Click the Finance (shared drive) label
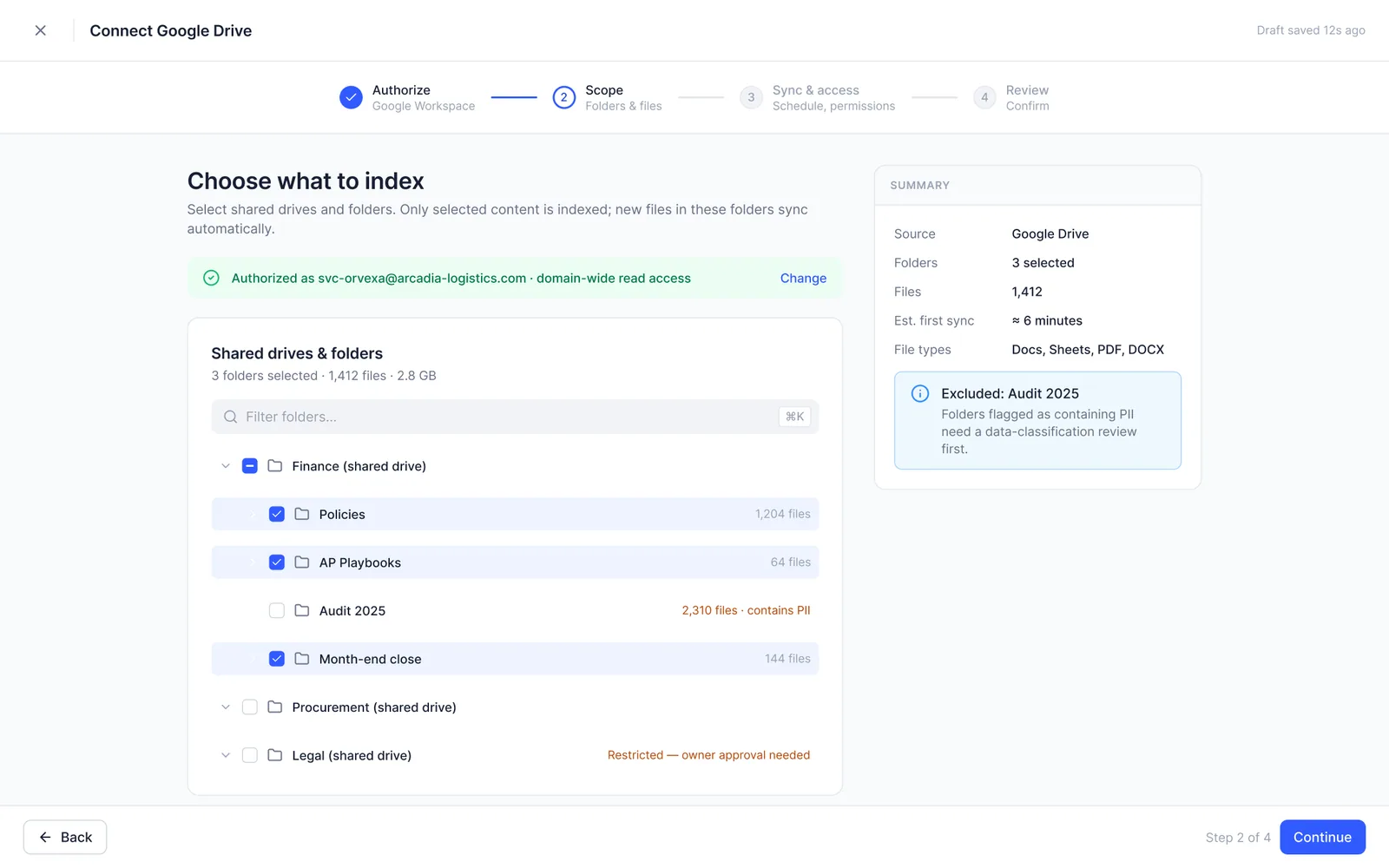Viewport: 1389px width, 868px height. tap(359, 467)
